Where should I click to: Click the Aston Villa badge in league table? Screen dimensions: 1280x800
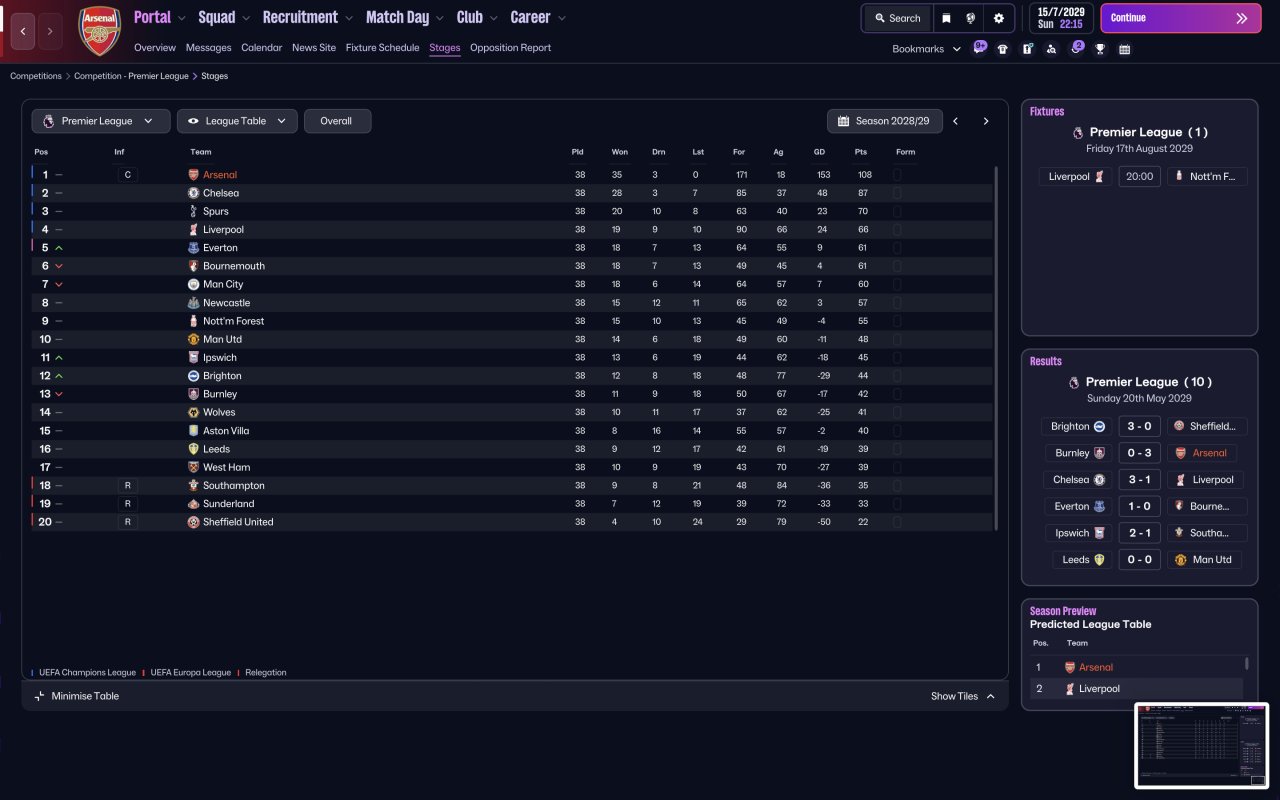coord(194,431)
